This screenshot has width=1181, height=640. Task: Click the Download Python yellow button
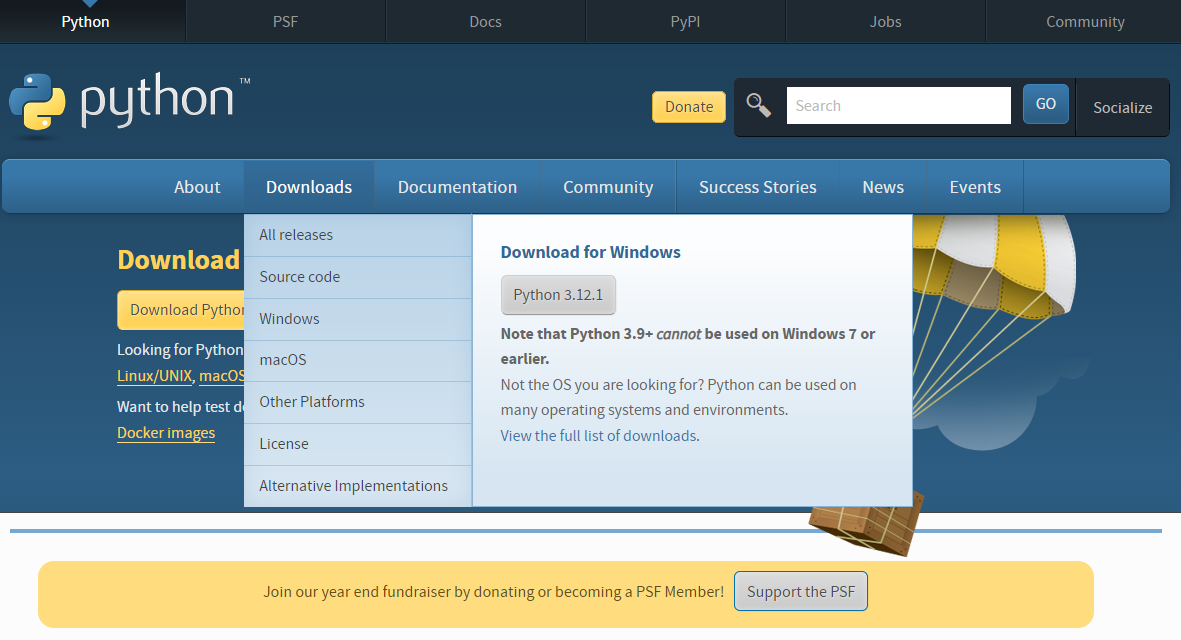click(181, 310)
